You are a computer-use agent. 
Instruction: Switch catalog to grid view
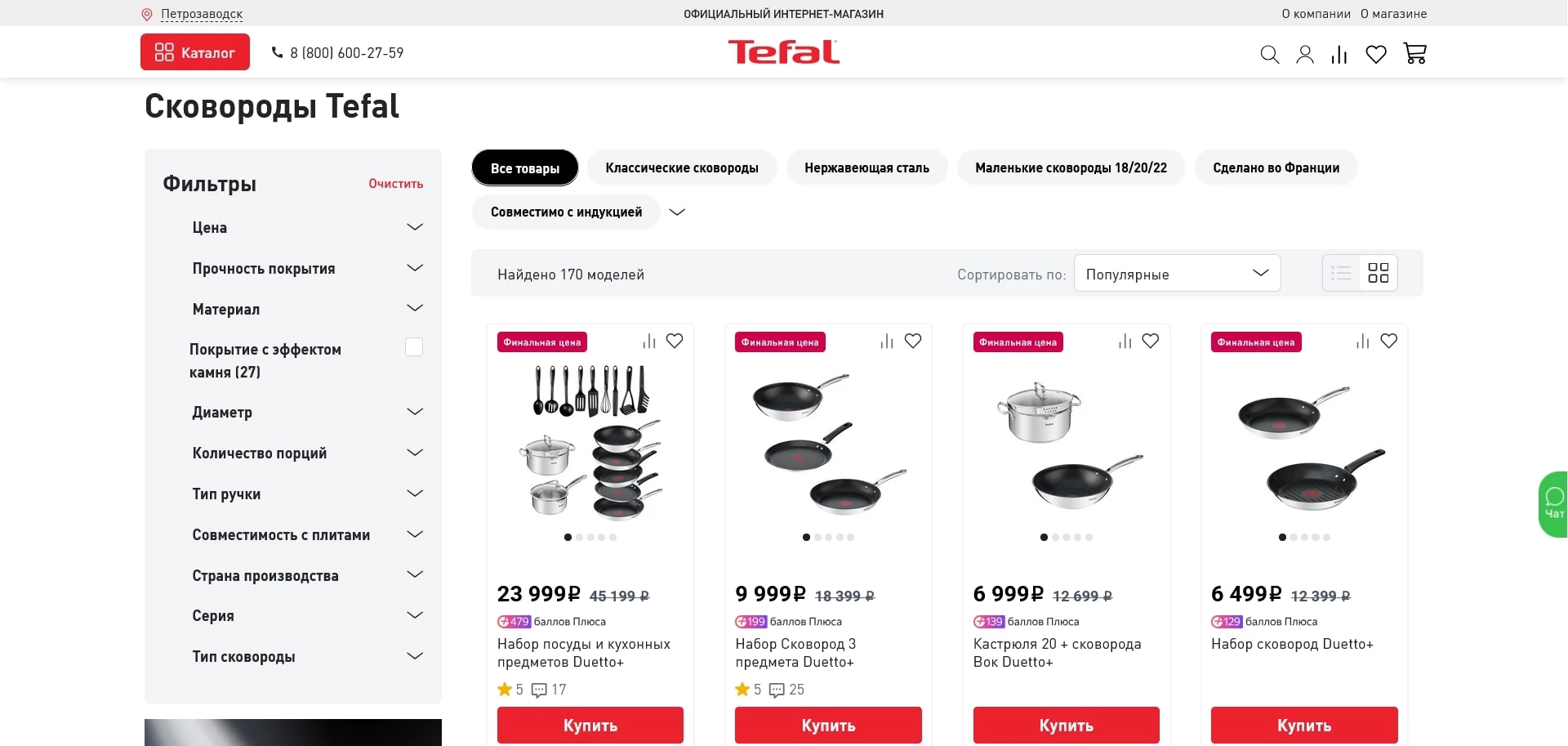(1379, 273)
